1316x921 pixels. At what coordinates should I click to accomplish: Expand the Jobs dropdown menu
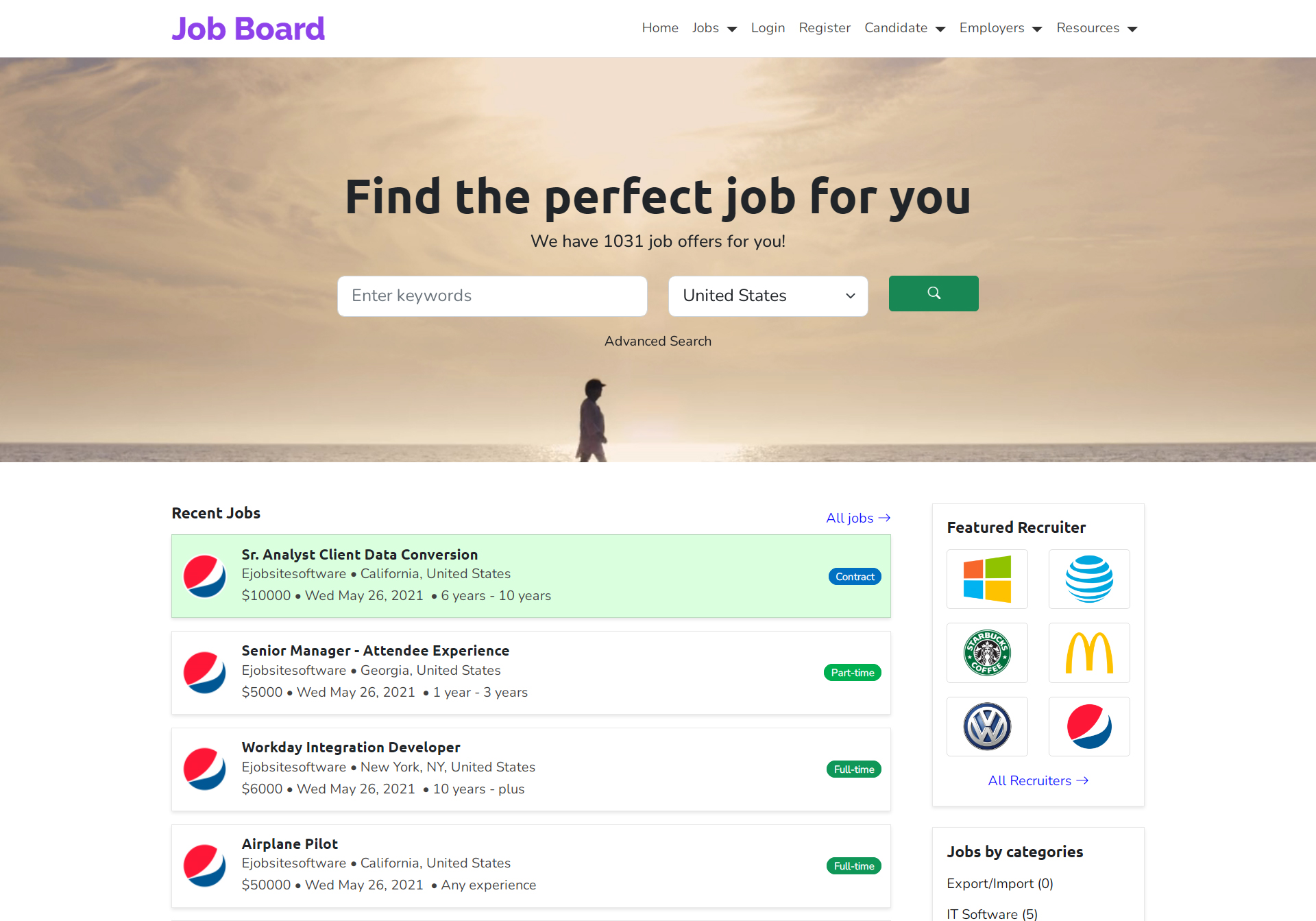(x=714, y=28)
